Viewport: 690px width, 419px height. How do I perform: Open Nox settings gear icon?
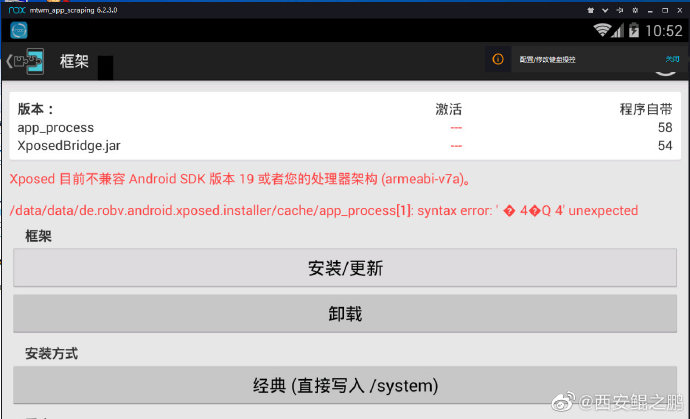click(x=635, y=10)
